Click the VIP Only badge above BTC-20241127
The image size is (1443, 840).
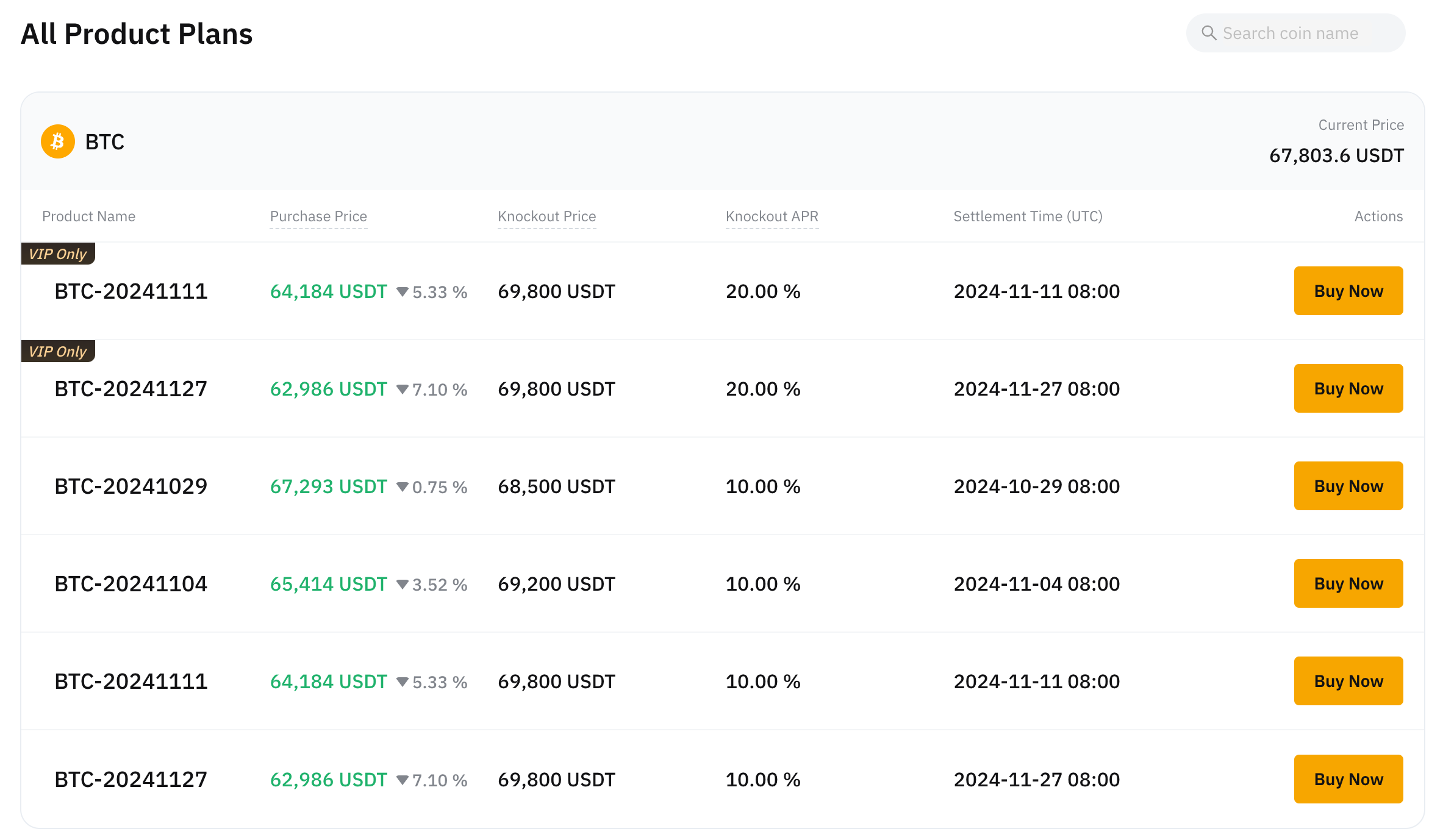(58, 351)
